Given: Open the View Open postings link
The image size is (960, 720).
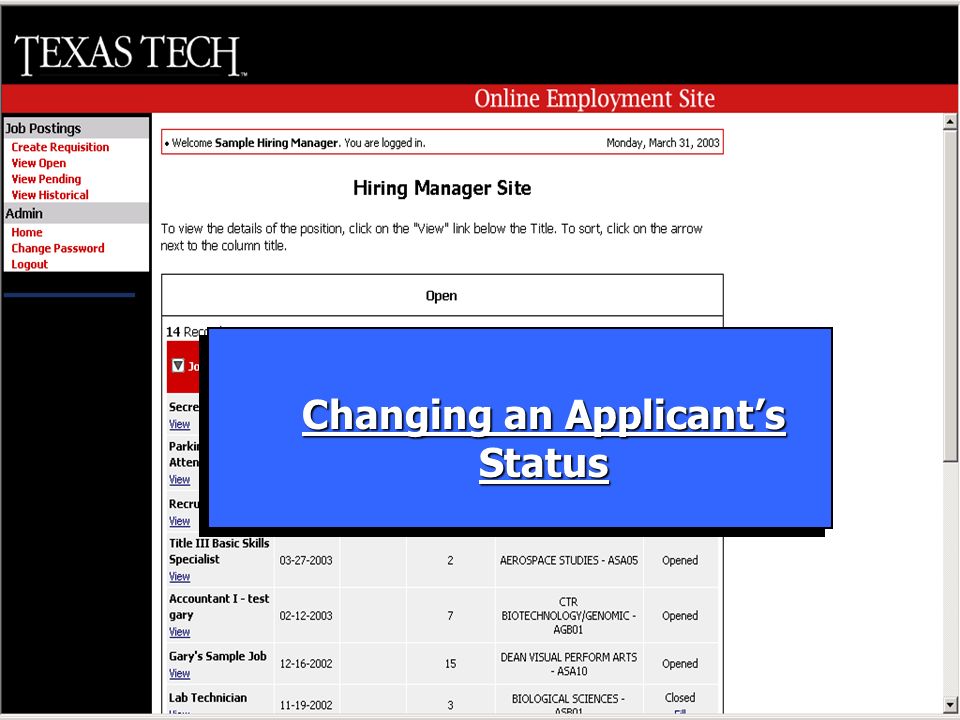Looking at the screenshot, I should pyautogui.click(x=39, y=163).
